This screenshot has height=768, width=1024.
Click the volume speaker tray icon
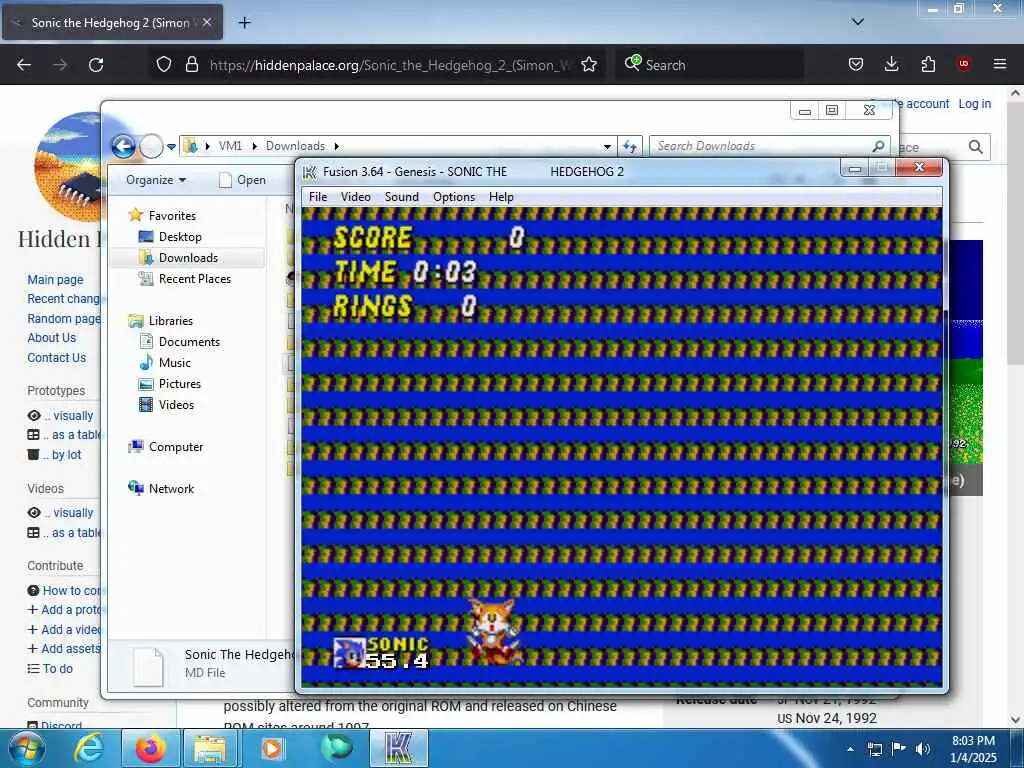(x=923, y=749)
